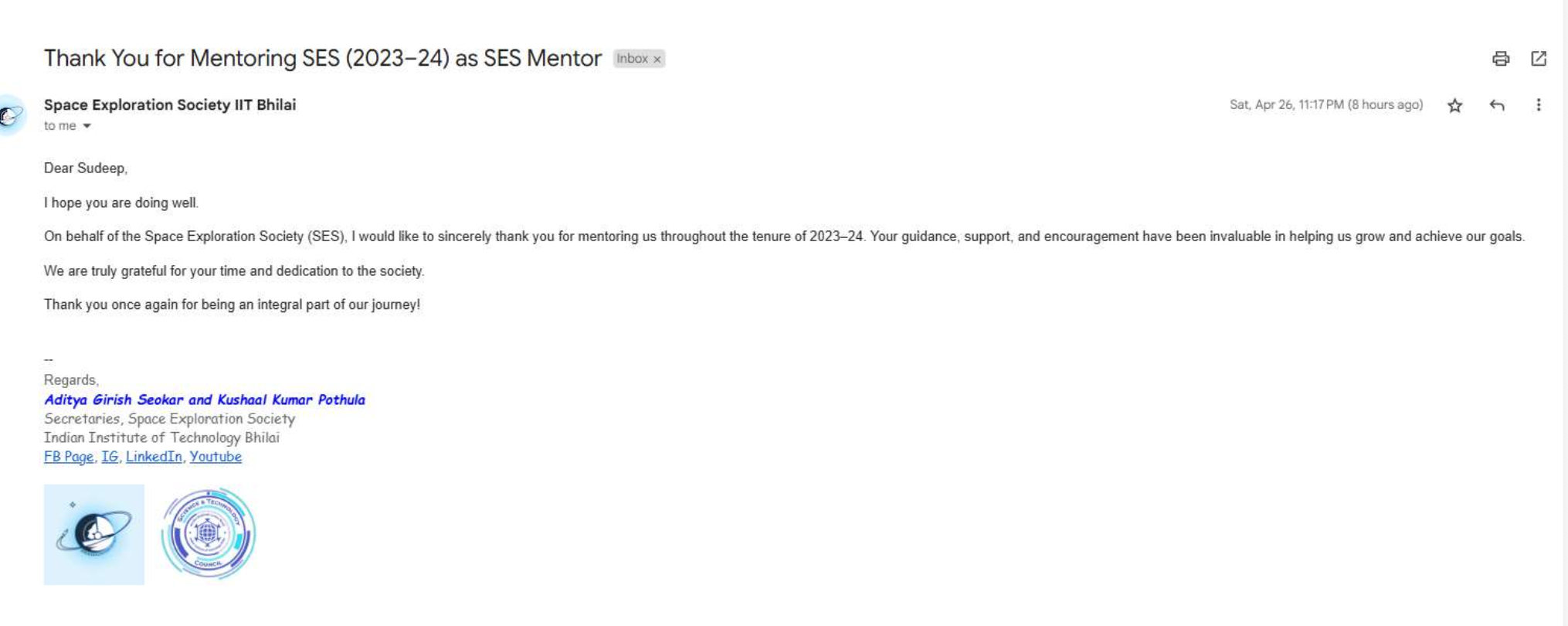This screenshot has height=626, width=1568.
Task: Expand the "to me" recipient details arrow
Action: click(x=87, y=126)
